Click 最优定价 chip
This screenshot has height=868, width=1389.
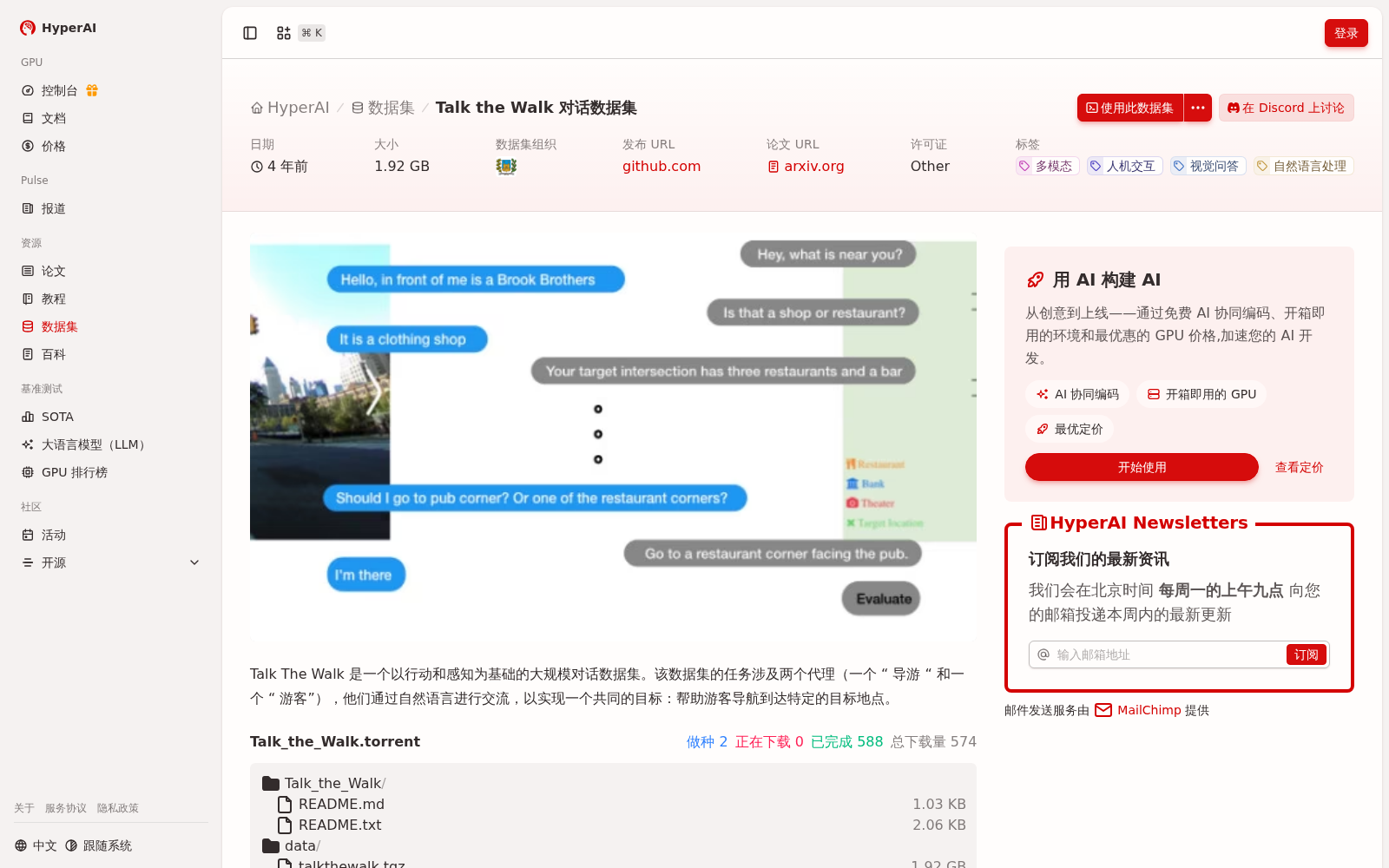pyautogui.click(x=1070, y=429)
